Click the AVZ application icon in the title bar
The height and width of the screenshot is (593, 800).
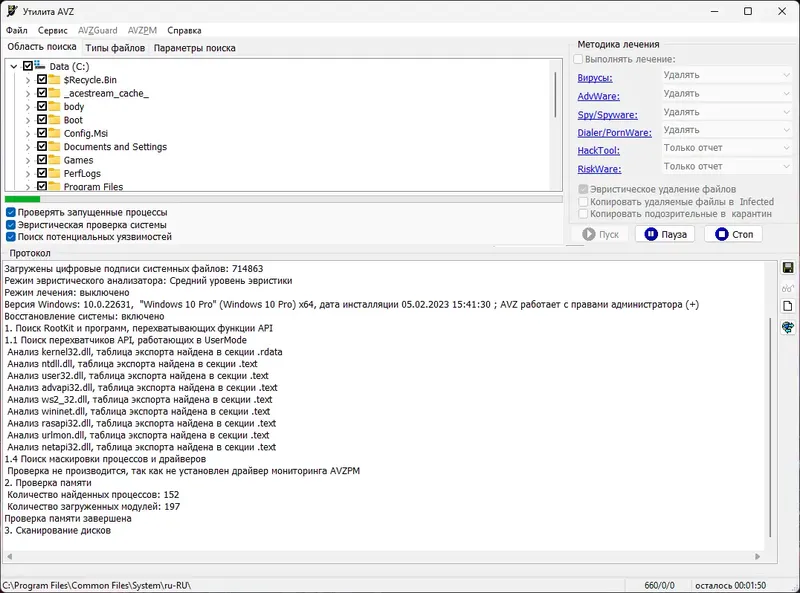tap(12, 11)
